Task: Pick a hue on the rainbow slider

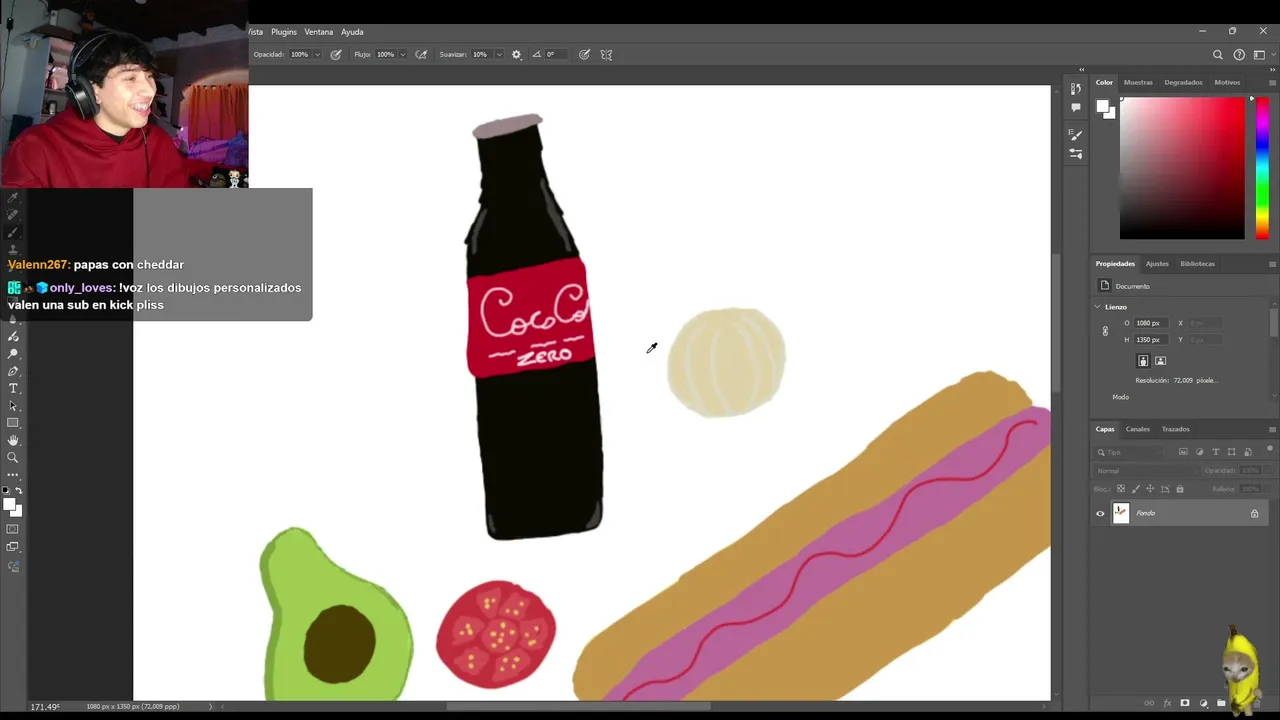Action: pos(1262,168)
